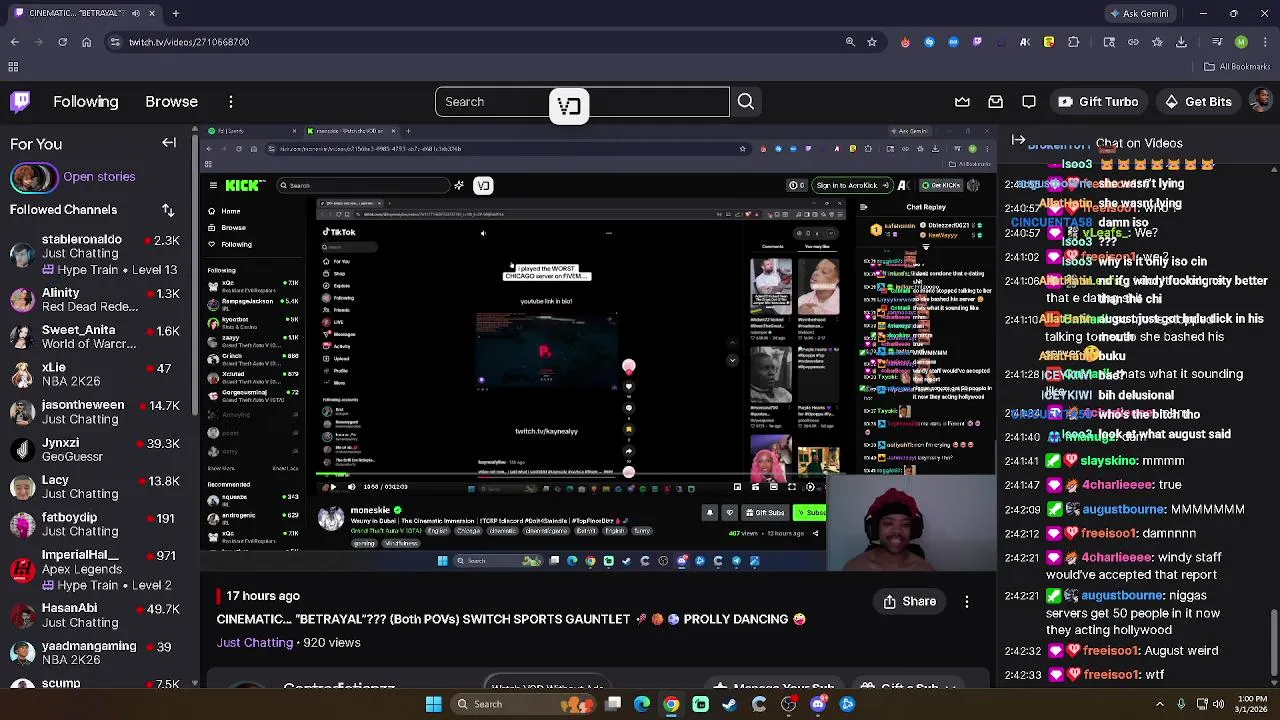Open xLie channel in sidebar
Viewport: 1280px width, 720px height.
pos(95,375)
